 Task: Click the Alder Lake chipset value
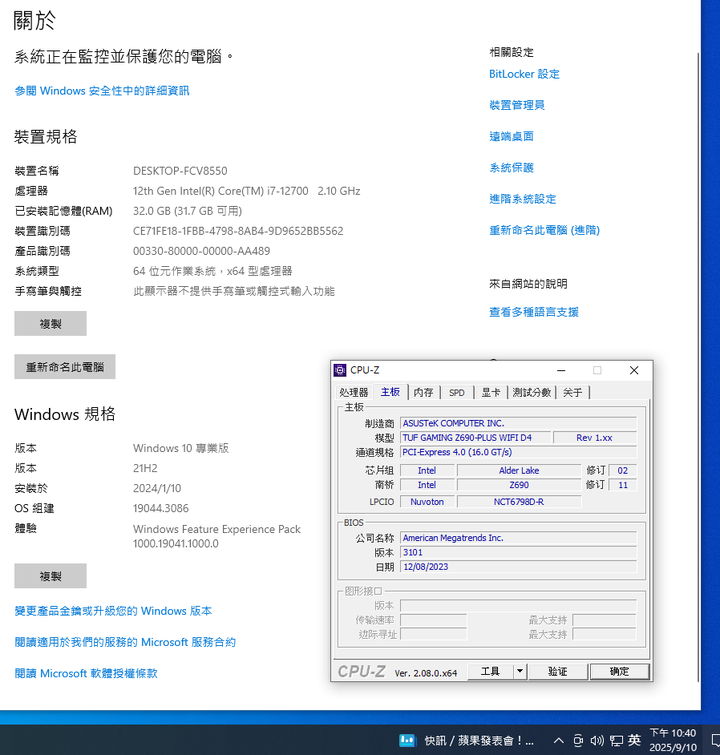[519, 470]
